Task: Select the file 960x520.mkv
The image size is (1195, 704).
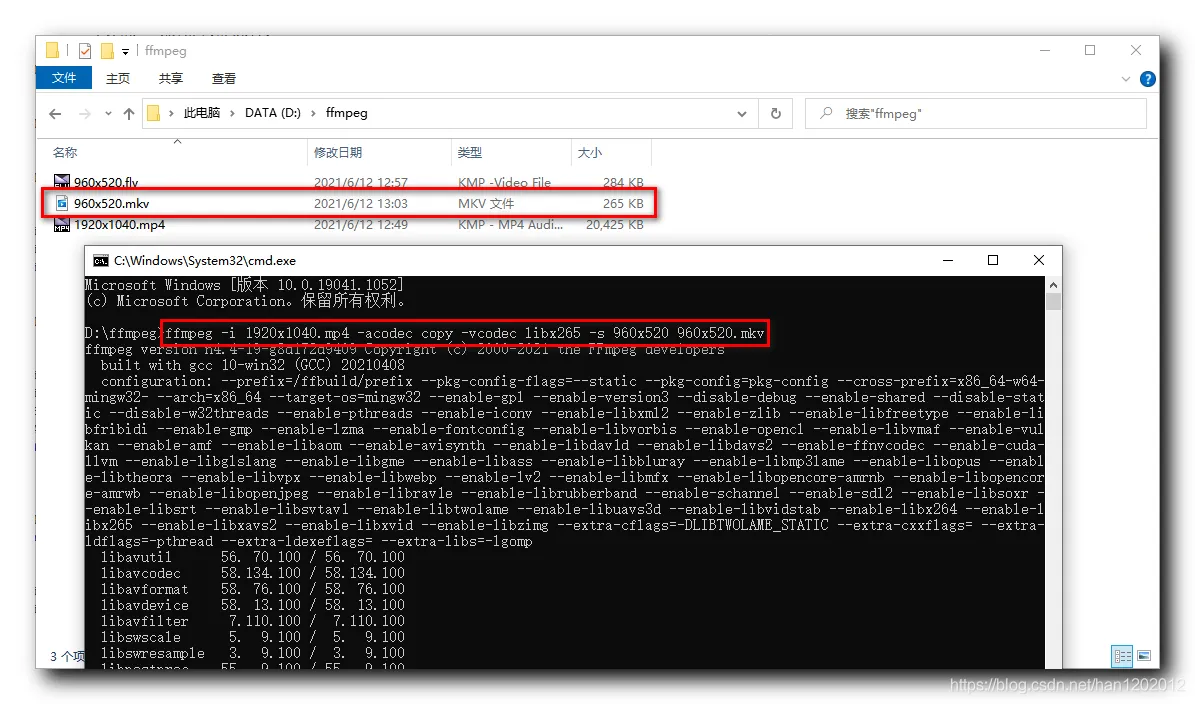Action: click(x=111, y=203)
